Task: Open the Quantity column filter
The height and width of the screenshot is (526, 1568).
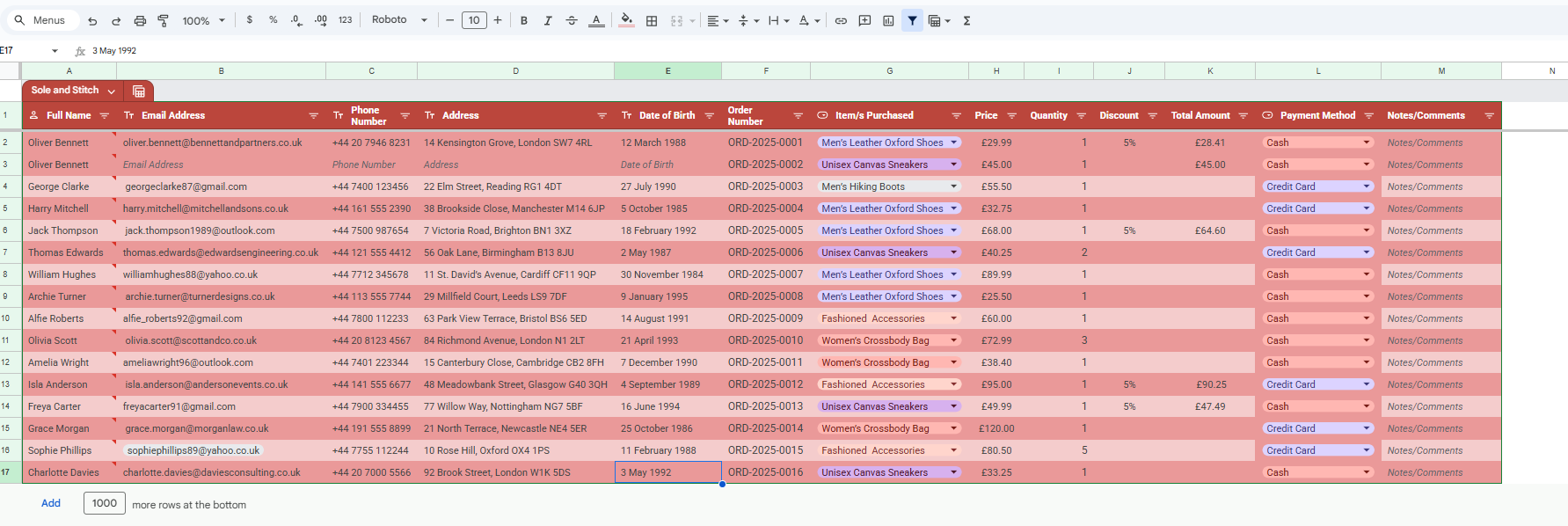Action: coord(1081,115)
